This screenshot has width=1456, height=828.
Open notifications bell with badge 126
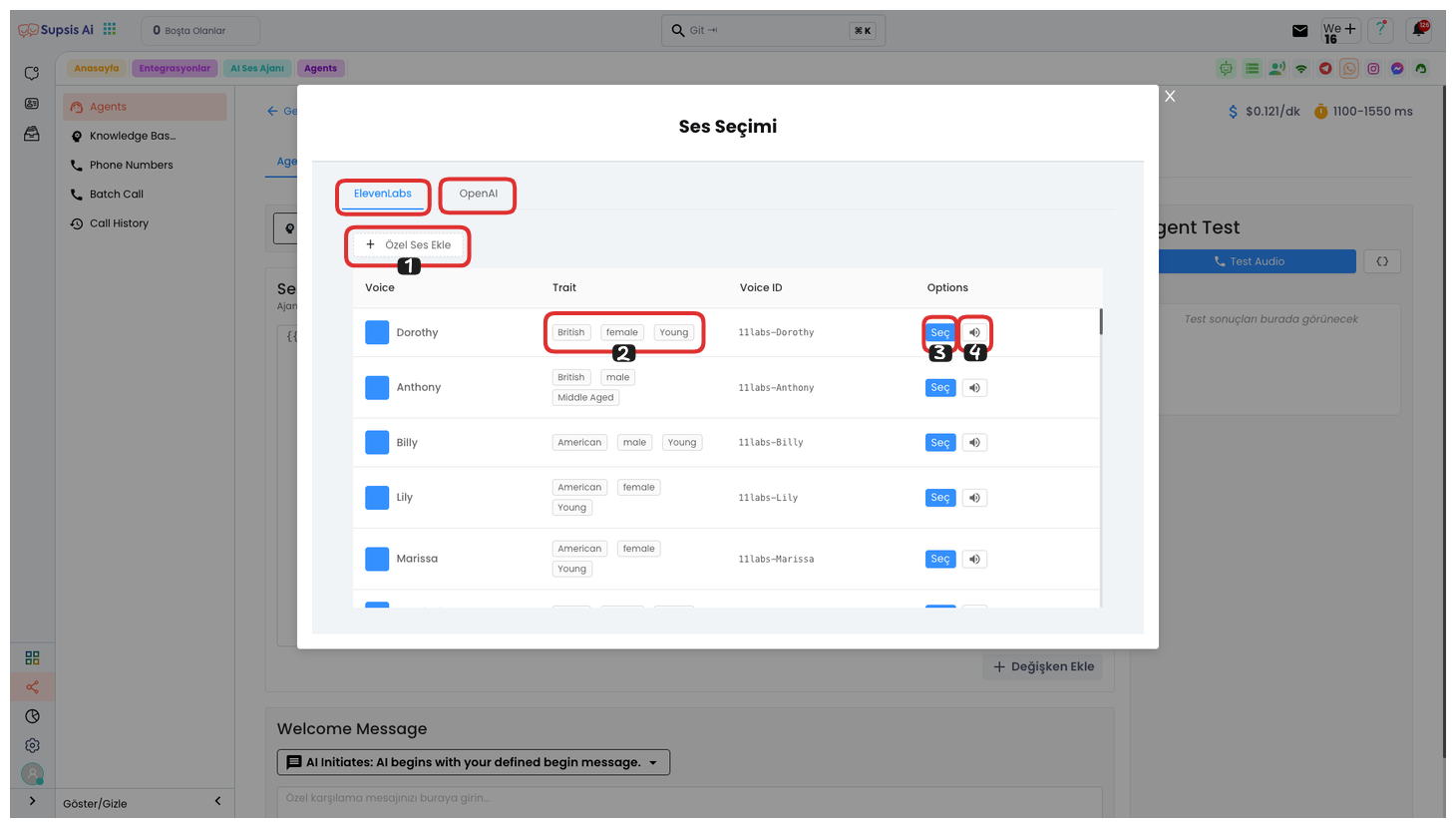click(x=1419, y=30)
